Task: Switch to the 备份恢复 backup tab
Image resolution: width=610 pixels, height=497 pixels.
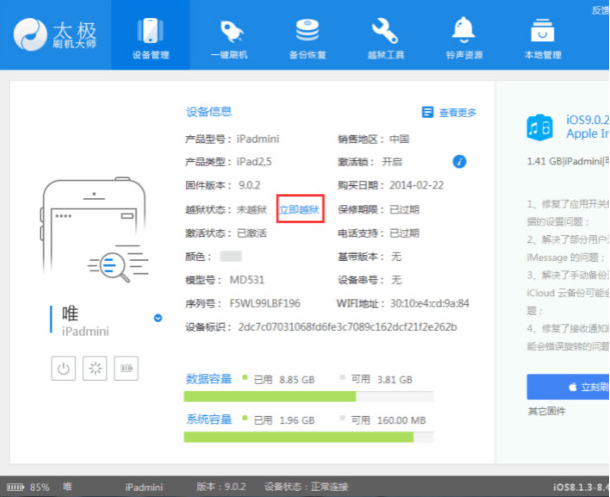Action: point(307,37)
